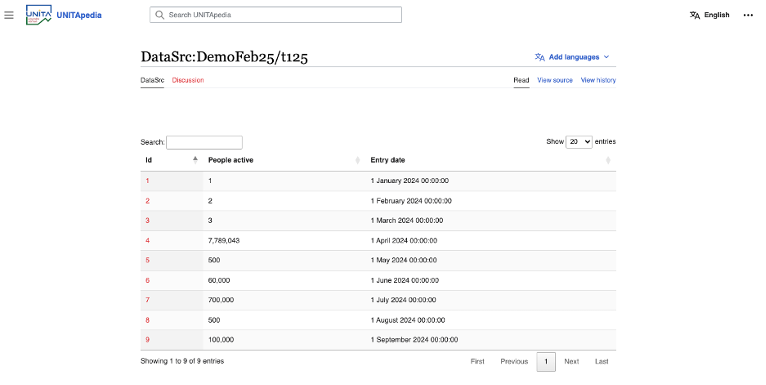Click the Last pagination button
The image size is (766, 385).
coord(601,362)
